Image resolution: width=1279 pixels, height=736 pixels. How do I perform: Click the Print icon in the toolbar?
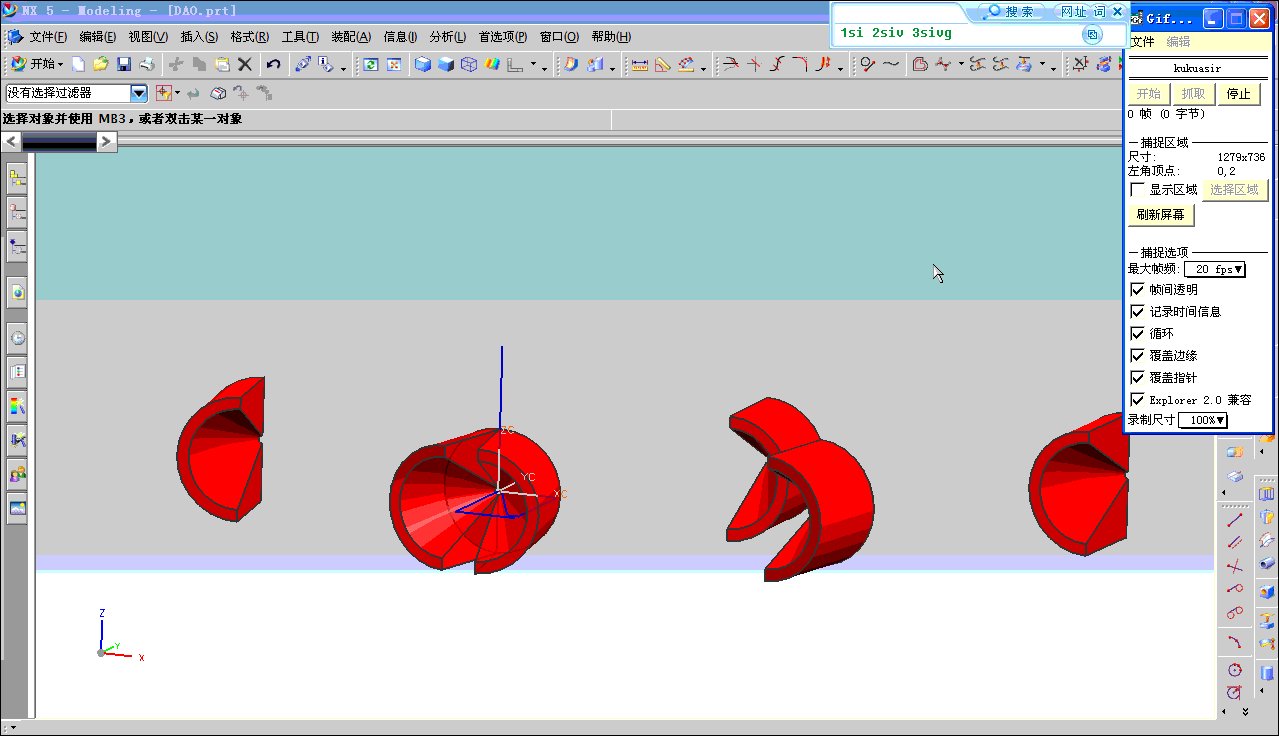pos(147,64)
